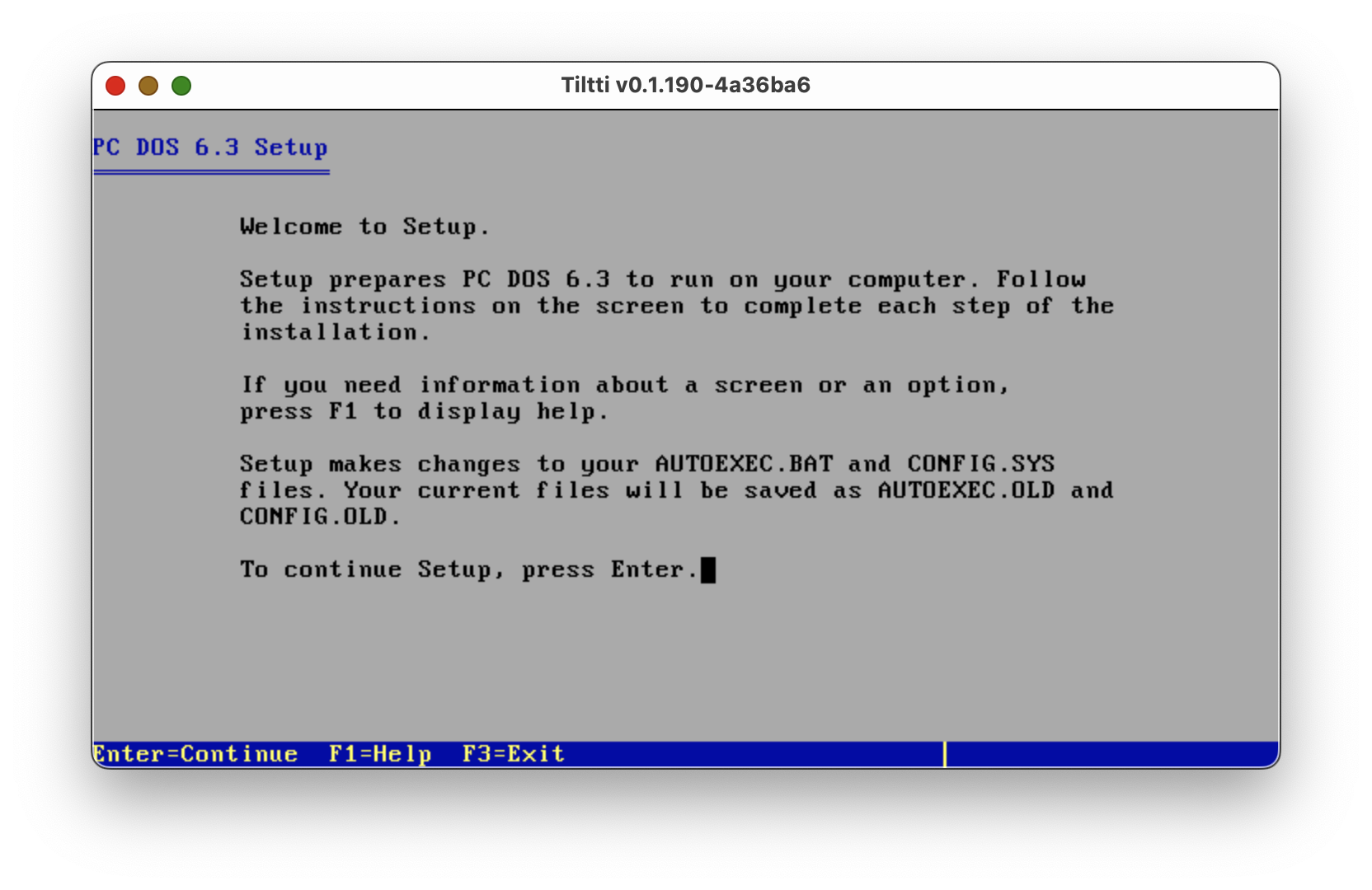
Task: Click the Tiltti v0.1.190 window title
Action: click(685, 86)
